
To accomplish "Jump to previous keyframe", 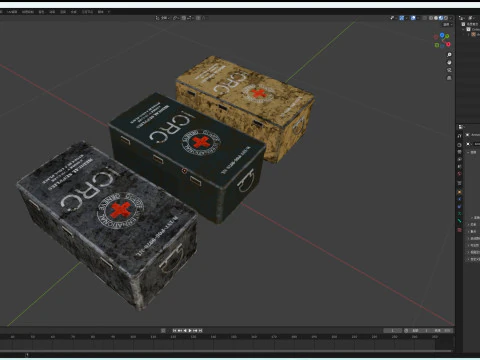I will pos(180,331).
